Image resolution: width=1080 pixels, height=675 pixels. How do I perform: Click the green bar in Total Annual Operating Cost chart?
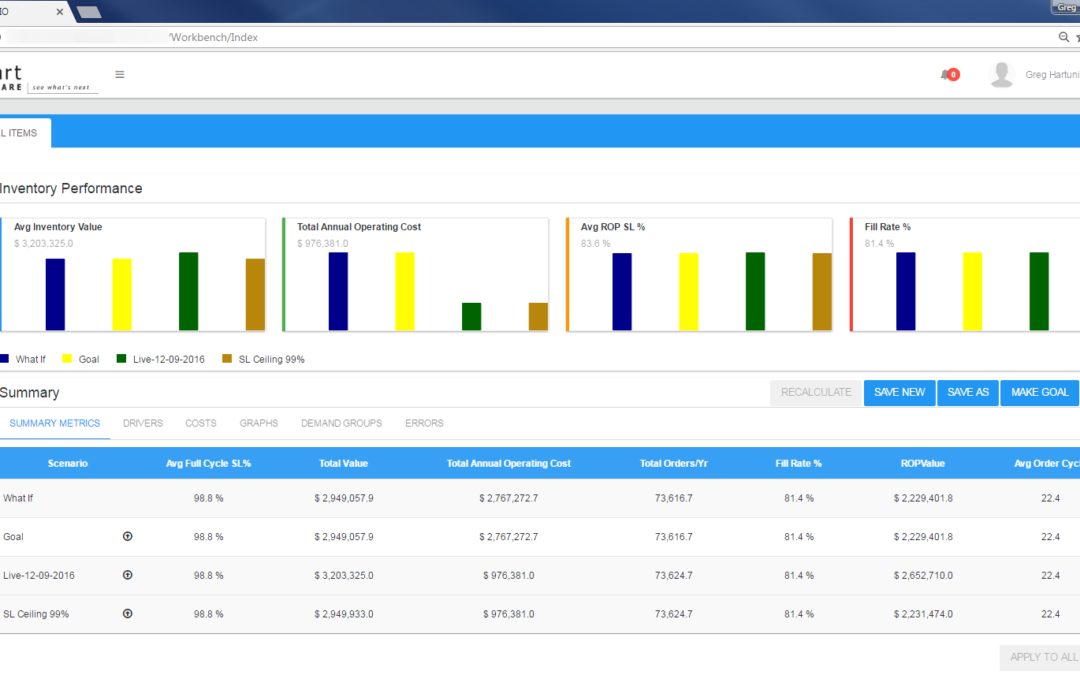(471, 316)
